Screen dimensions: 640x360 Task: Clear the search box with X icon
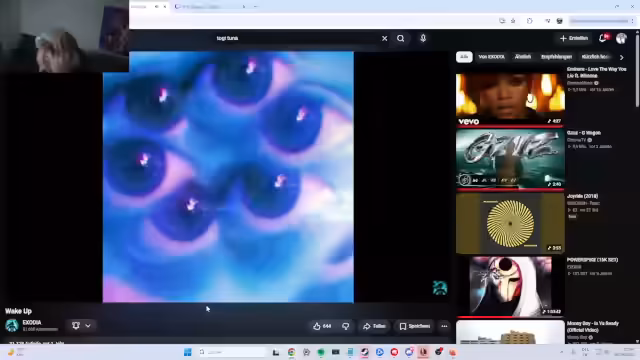pos(384,38)
